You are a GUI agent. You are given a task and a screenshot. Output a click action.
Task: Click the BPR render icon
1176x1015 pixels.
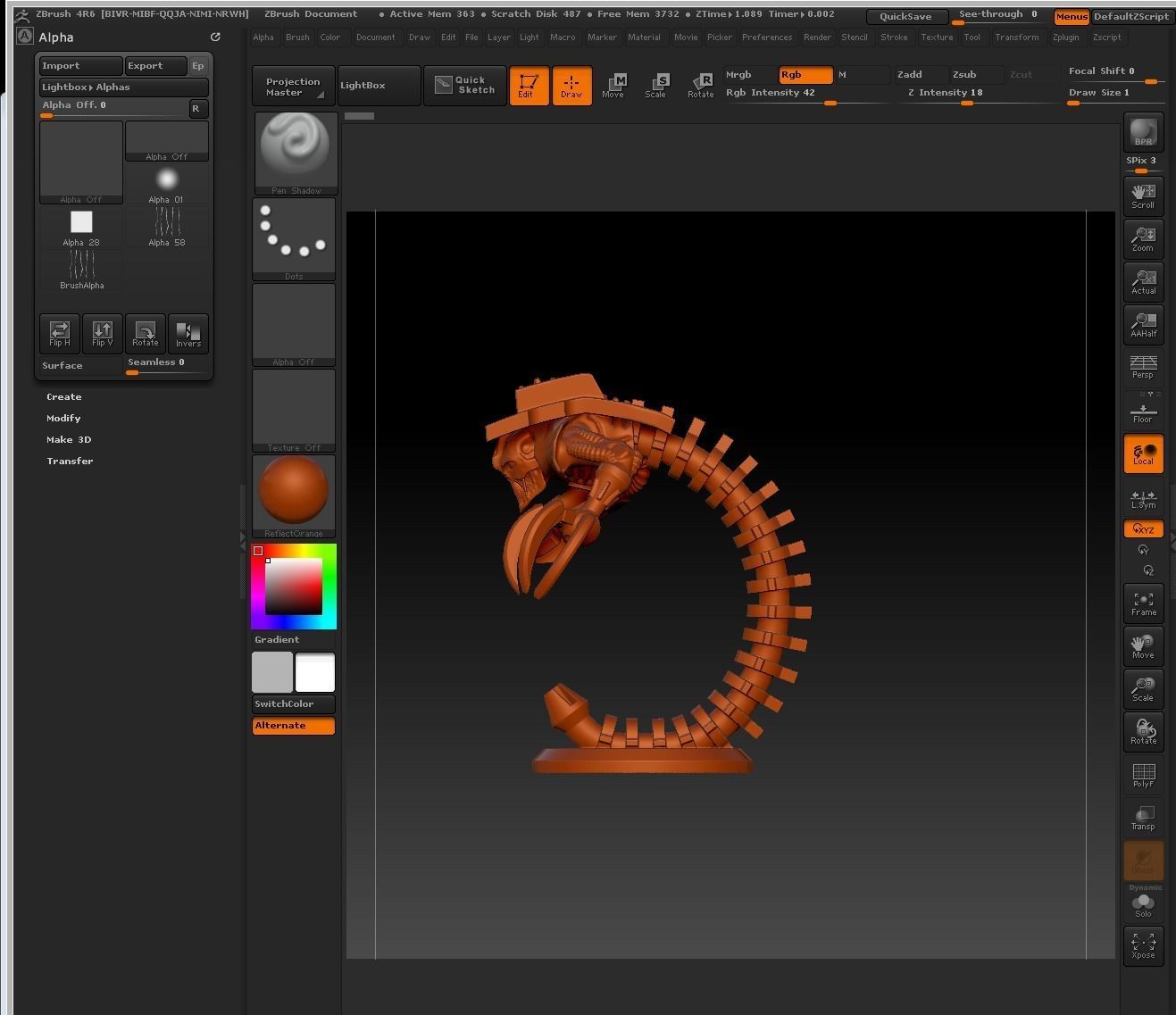coord(1143,132)
